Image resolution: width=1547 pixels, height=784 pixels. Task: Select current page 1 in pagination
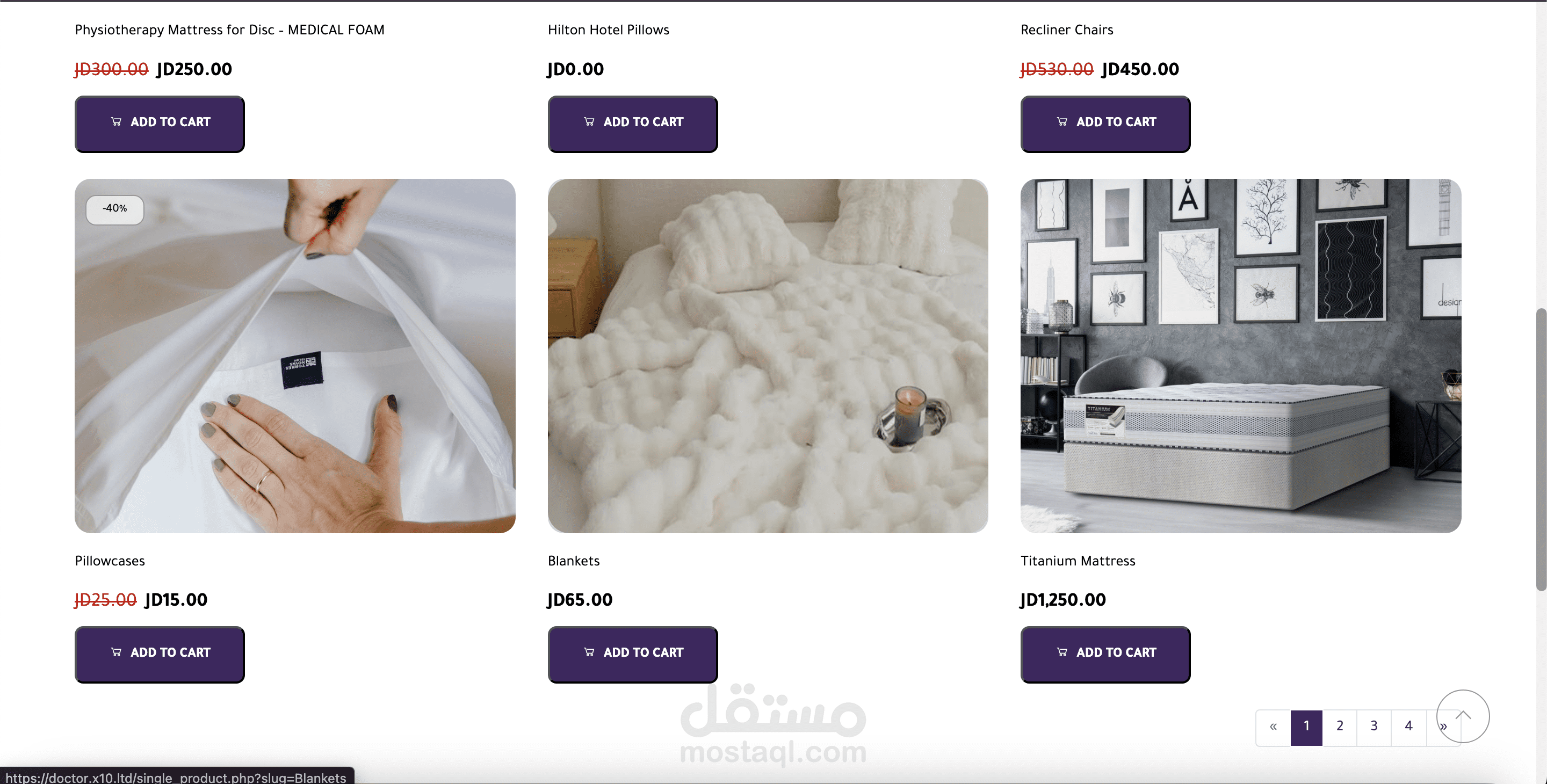point(1306,727)
